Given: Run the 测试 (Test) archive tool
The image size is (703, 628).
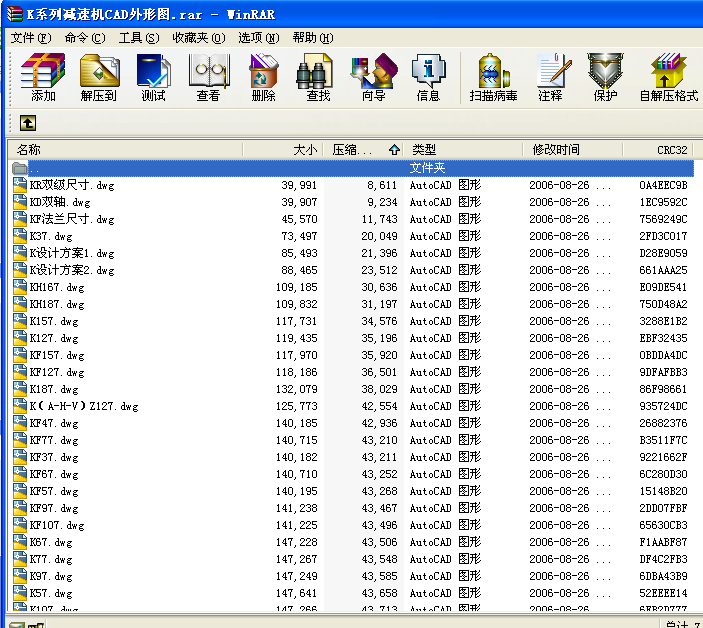Looking at the screenshot, I should tap(153, 77).
